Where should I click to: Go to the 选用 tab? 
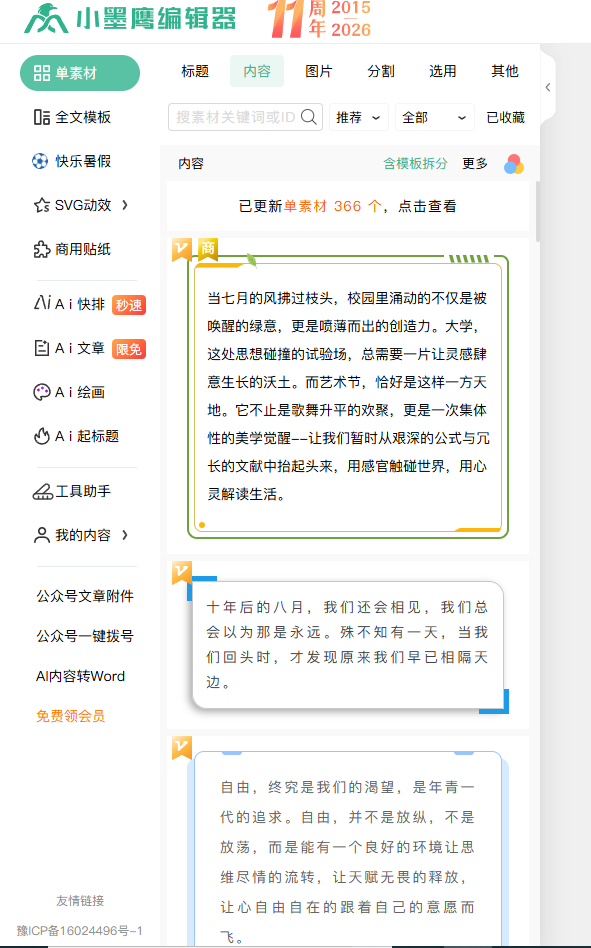(443, 71)
